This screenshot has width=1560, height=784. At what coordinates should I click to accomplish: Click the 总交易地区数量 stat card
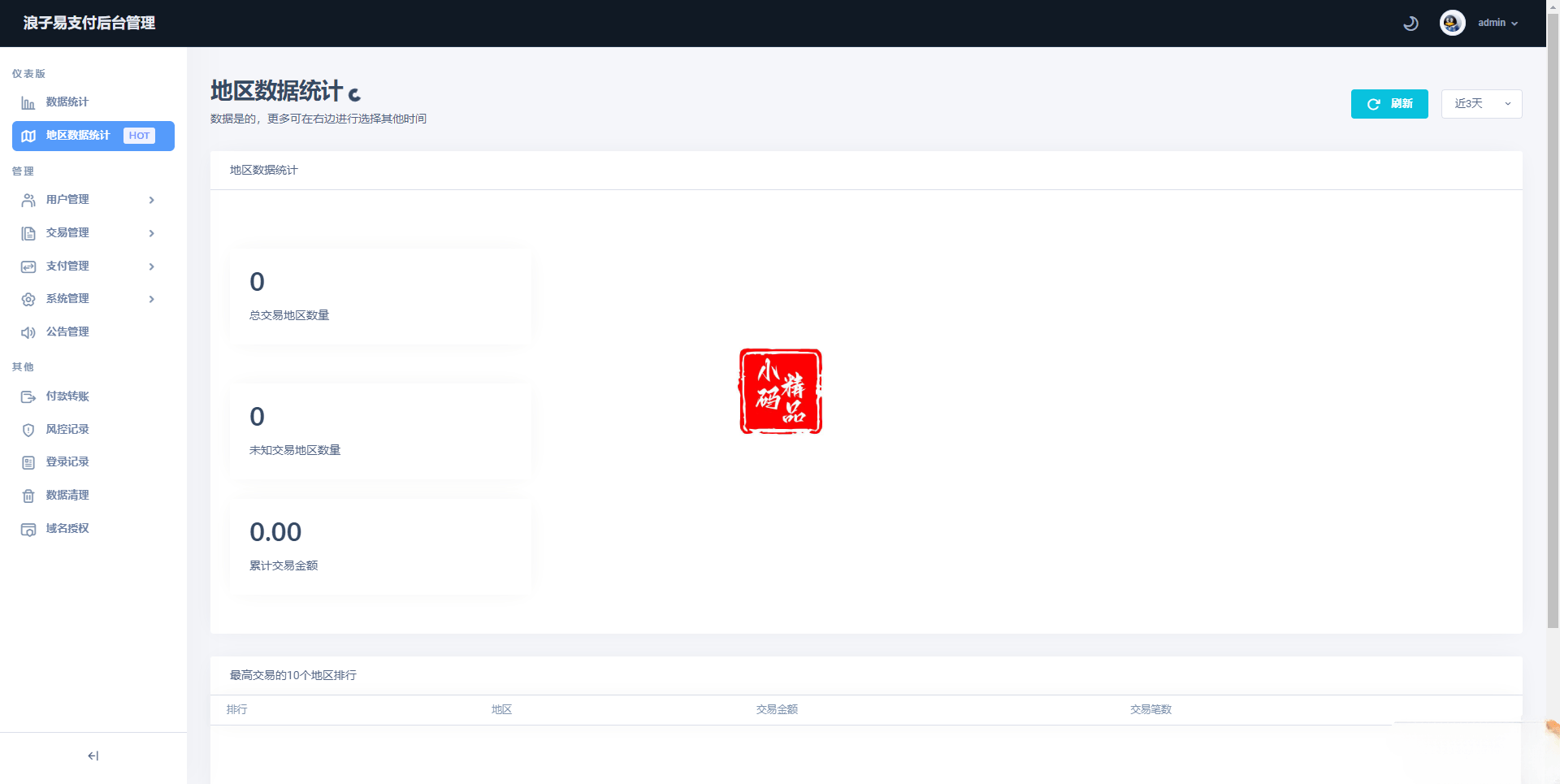click(x=380, y=297)
